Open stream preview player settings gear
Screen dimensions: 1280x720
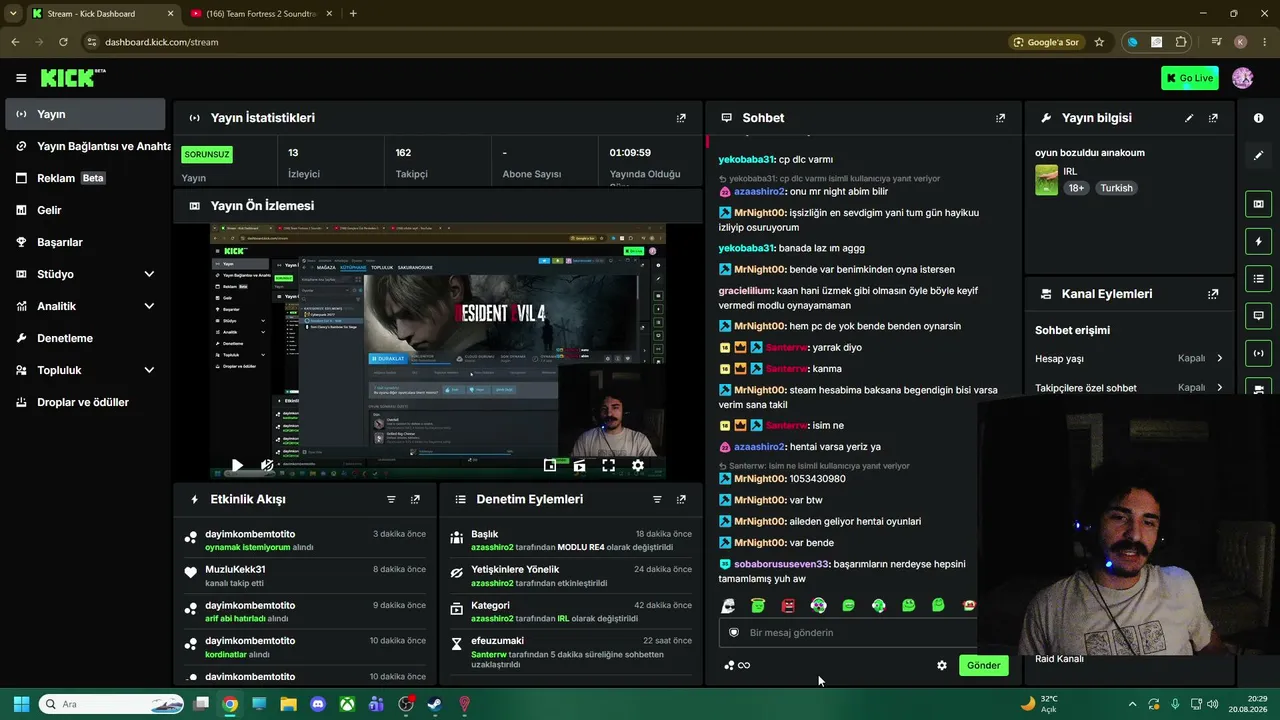click(x=638, y=465)
